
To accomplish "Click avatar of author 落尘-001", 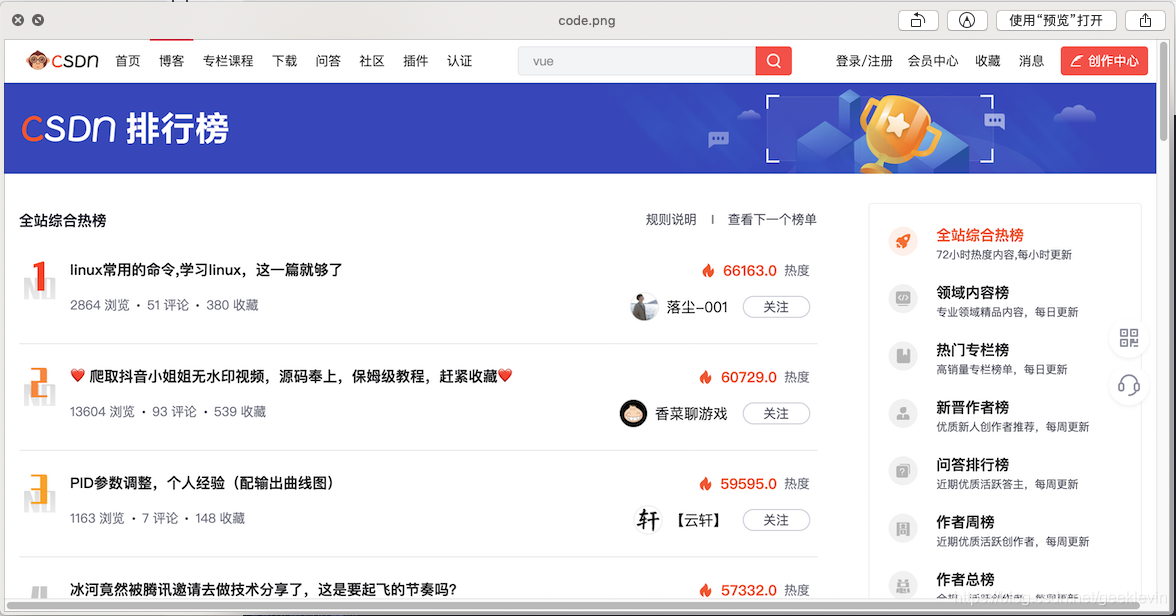I will pos(644,306).
